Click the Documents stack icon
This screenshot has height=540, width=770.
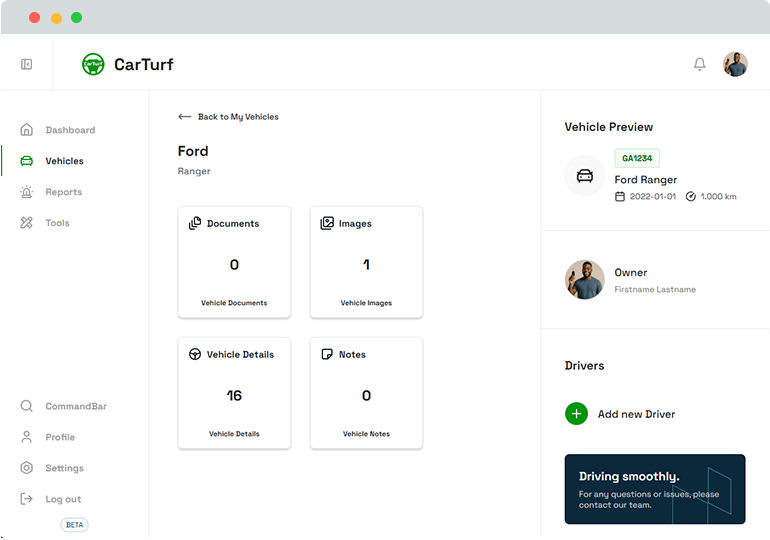pos(195,223)
